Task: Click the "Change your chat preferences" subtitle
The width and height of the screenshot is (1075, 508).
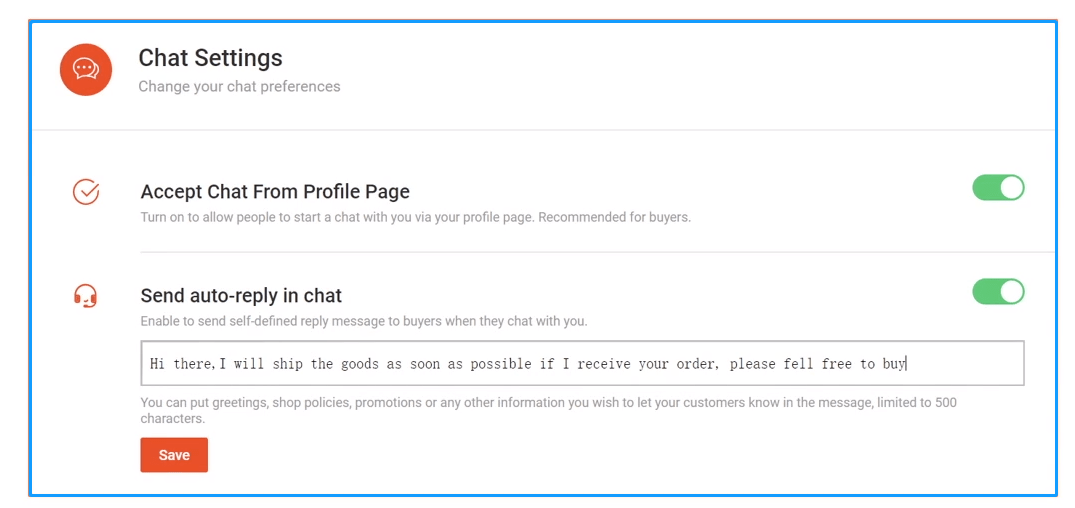Action: (239, 87)
